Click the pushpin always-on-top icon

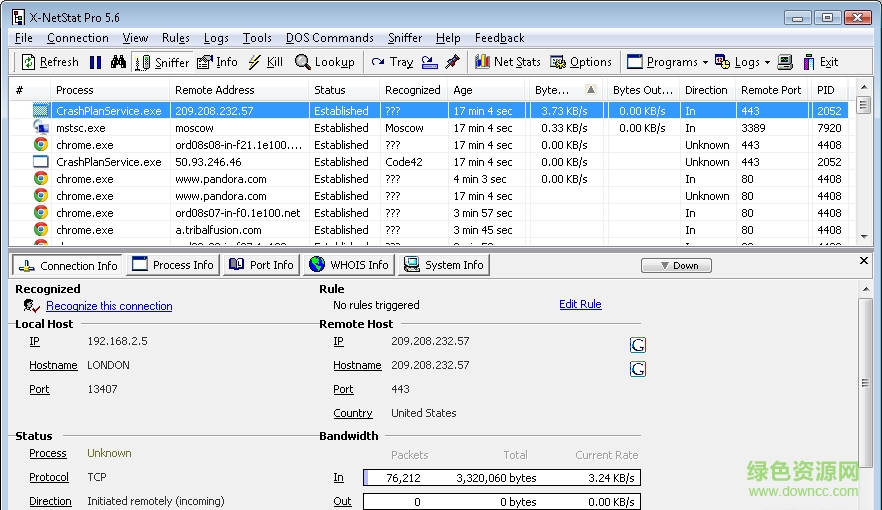(x=452, y=62)
